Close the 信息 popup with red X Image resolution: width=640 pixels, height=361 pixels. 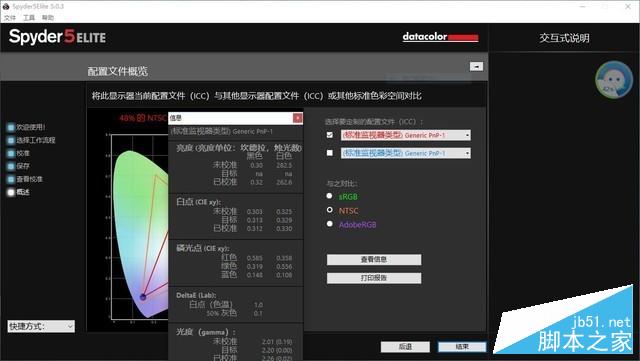tap(298, 118)
